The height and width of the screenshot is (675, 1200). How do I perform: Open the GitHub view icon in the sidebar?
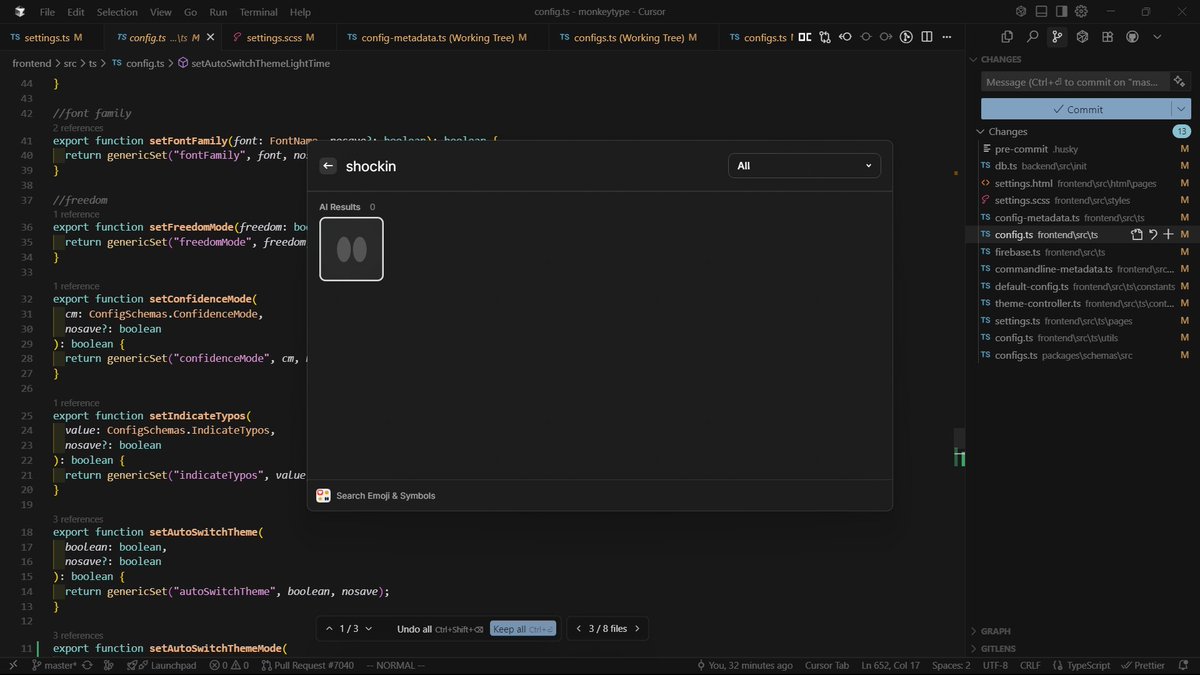click(x=1132, y=37)
